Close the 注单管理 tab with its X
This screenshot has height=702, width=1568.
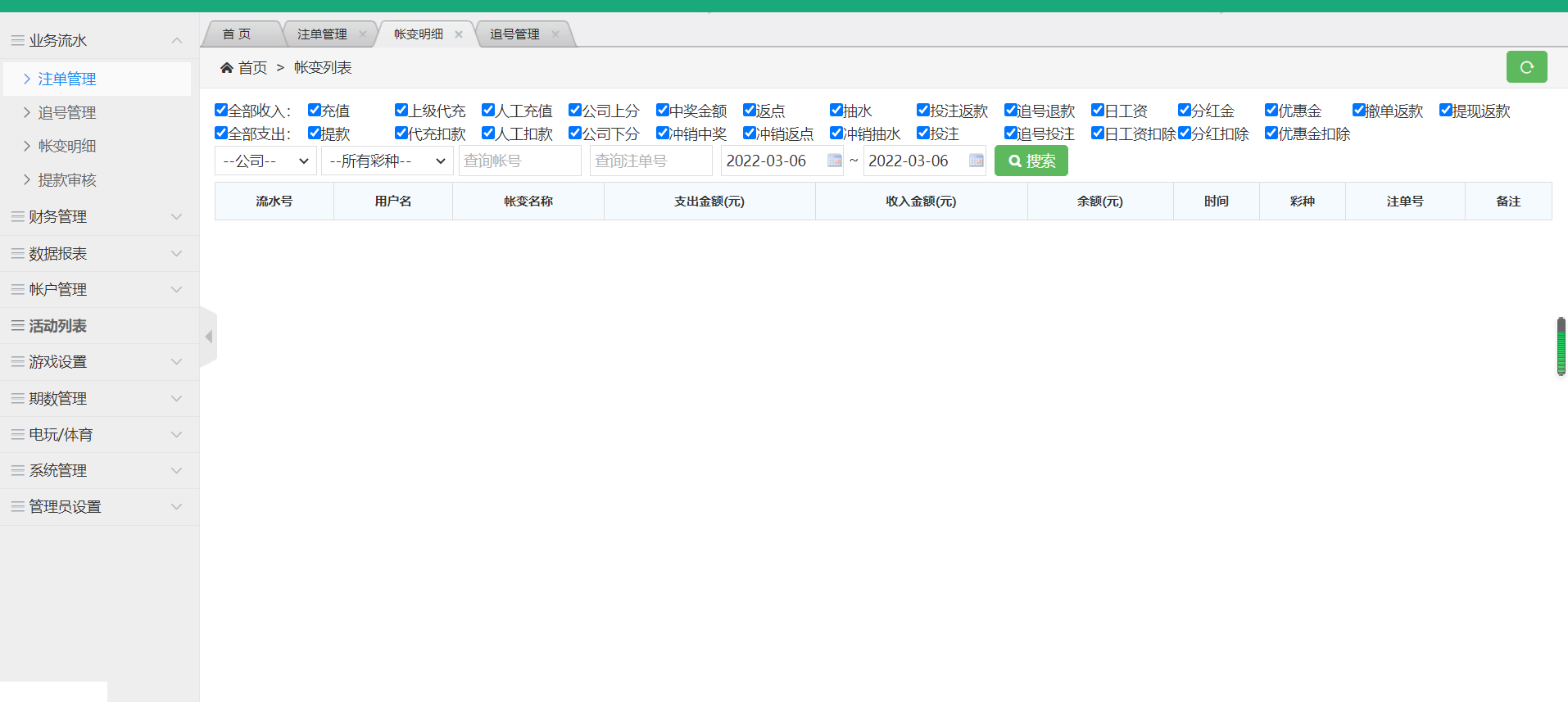click(363, 34)
